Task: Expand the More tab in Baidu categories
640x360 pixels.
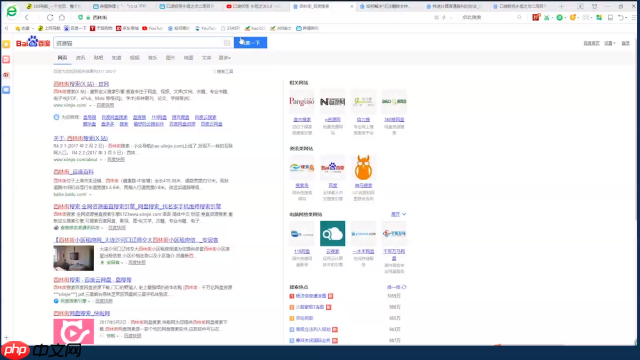Action: click(x=224, y=58)
